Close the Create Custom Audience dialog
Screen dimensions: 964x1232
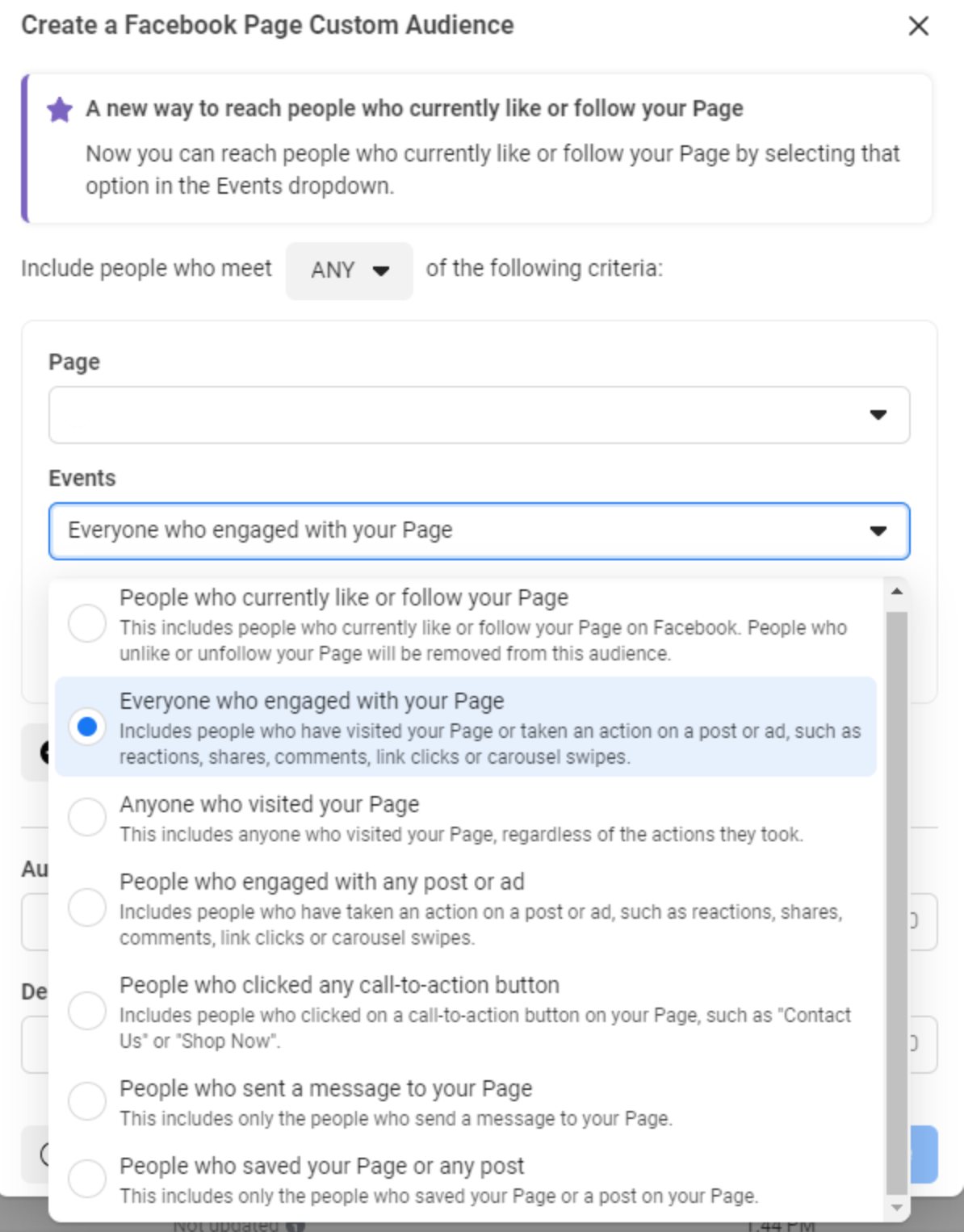pos(919,25)
